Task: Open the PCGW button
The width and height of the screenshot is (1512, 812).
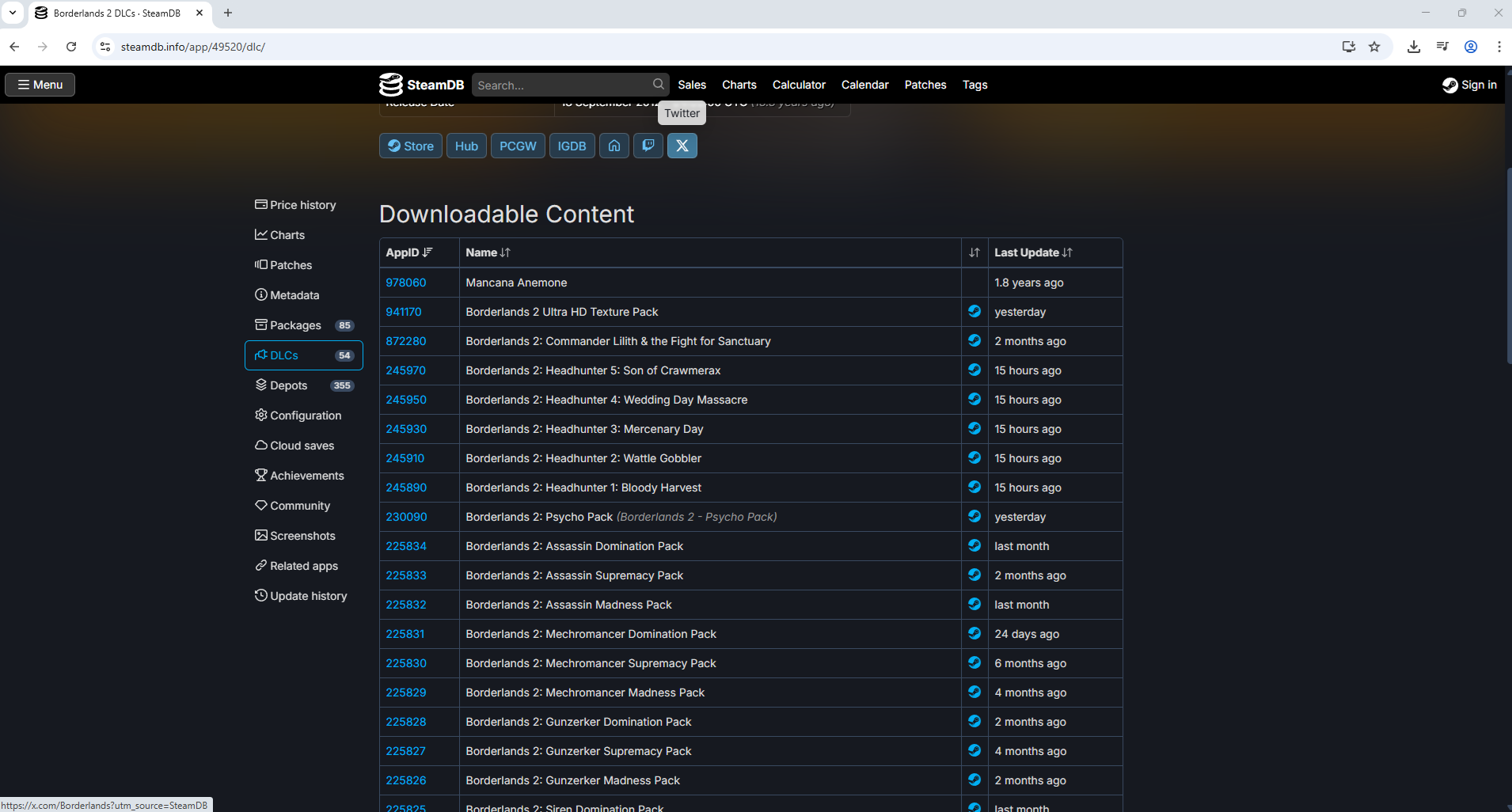Action: point(518,146)
